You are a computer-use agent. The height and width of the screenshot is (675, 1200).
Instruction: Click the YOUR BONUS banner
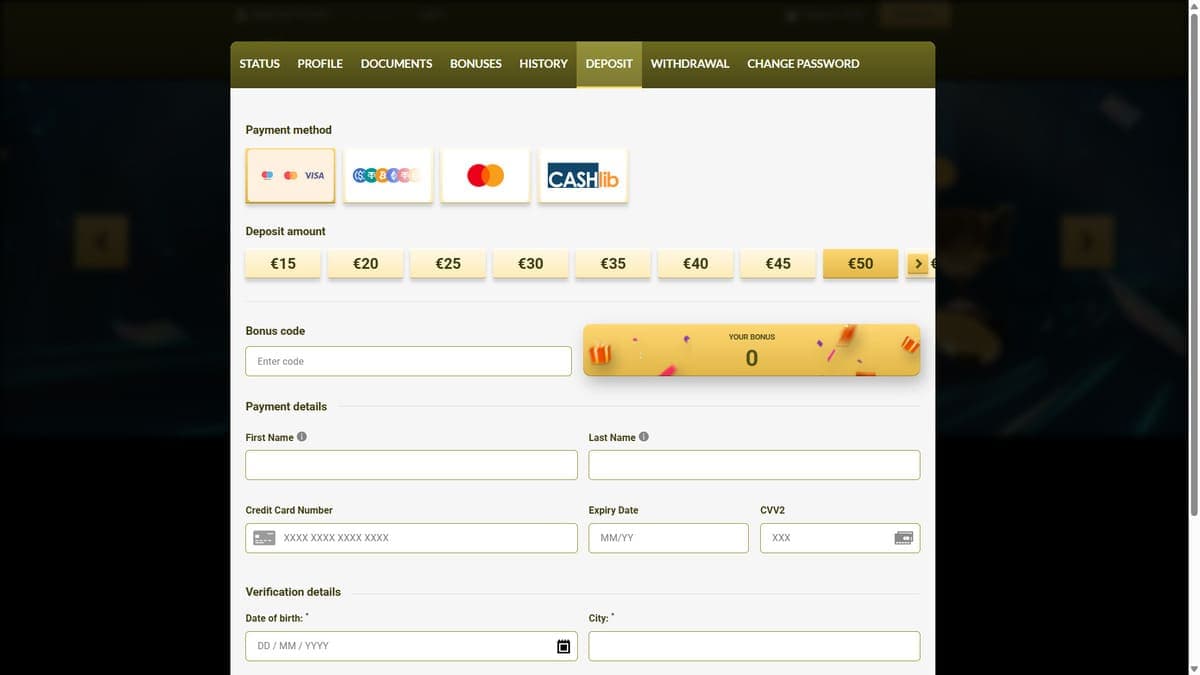pos(751,350)
